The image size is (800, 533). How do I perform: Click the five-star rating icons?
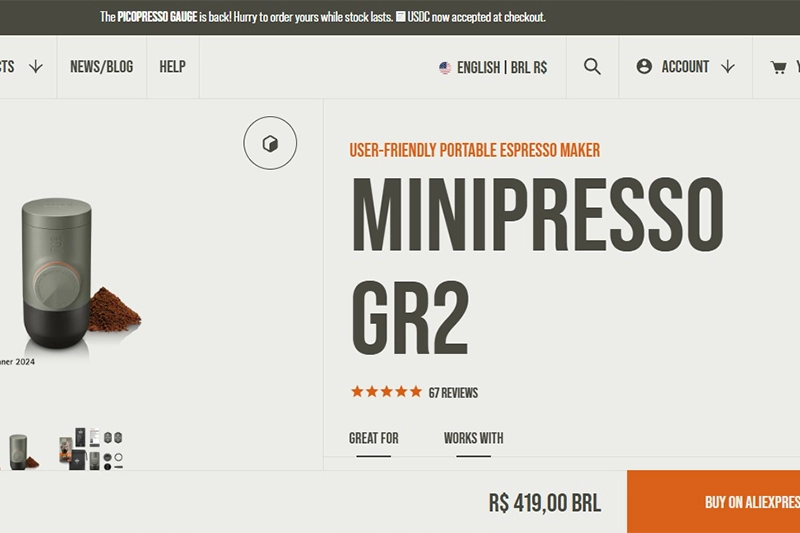[x=386, y=392]
